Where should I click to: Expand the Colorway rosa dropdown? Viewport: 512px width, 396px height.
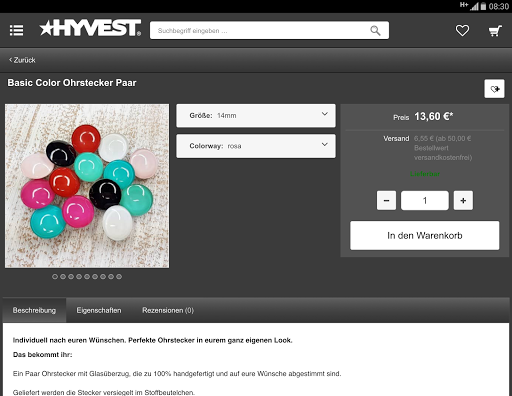[256, 146]
